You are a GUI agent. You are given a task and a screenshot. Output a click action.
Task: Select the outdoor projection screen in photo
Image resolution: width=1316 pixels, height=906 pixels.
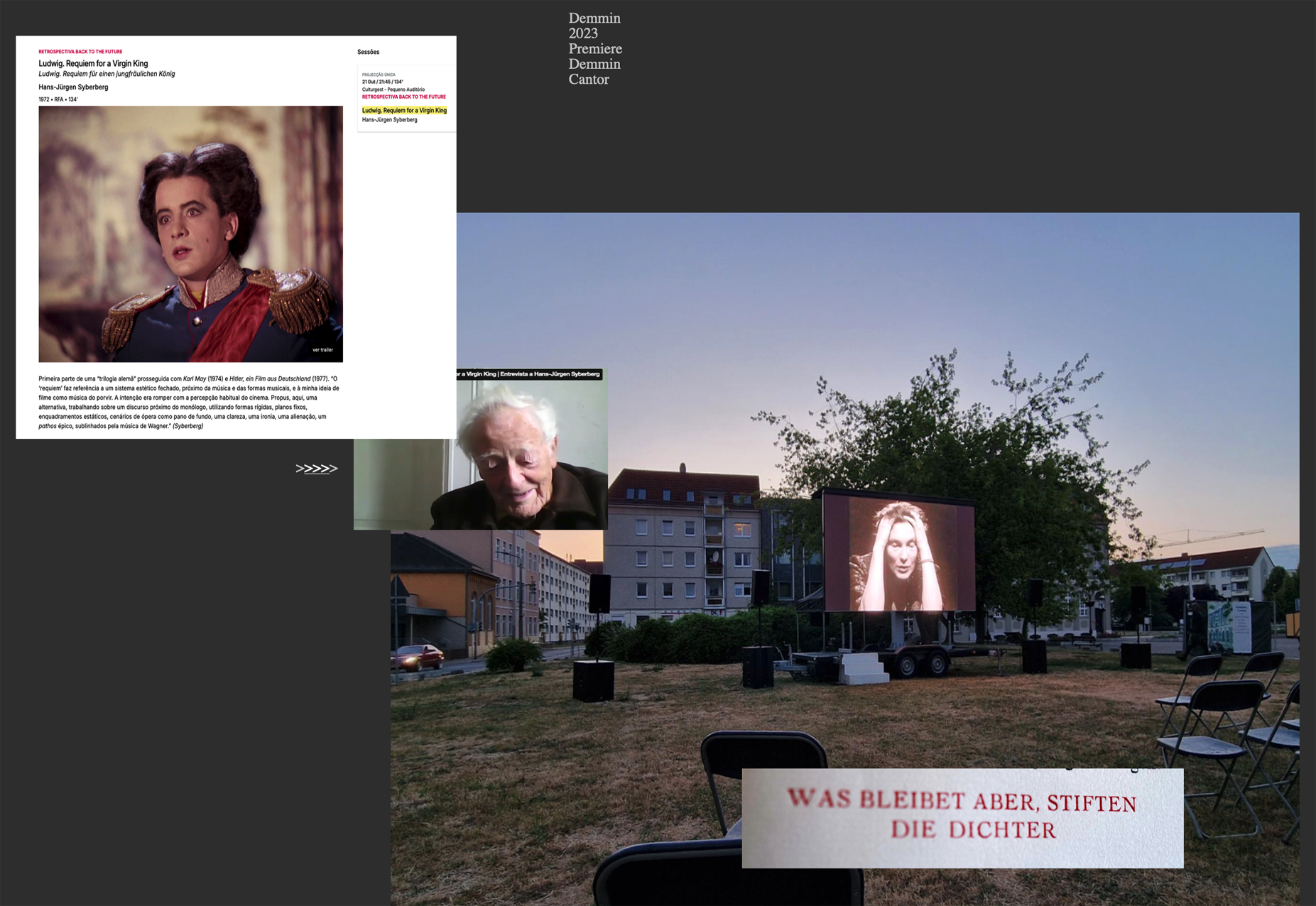point(898,554)
